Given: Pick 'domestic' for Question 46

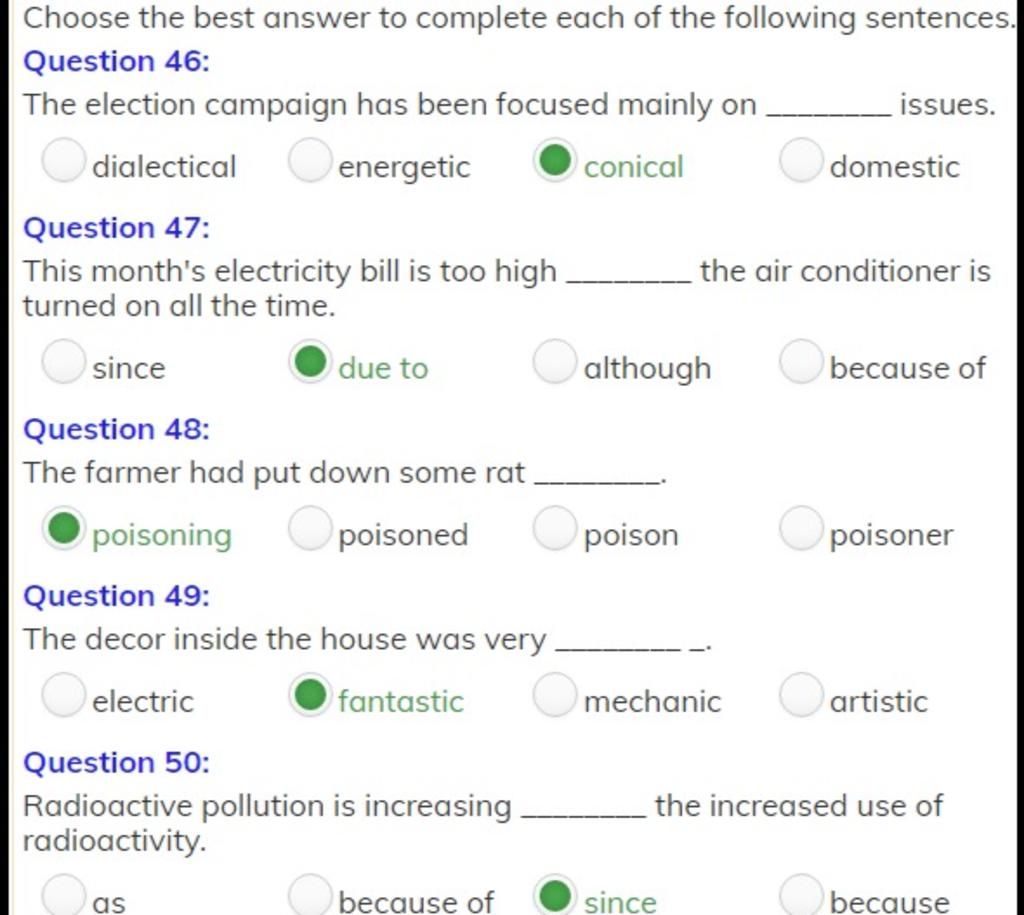Looking at the screenshot, I should click(801, 160).
